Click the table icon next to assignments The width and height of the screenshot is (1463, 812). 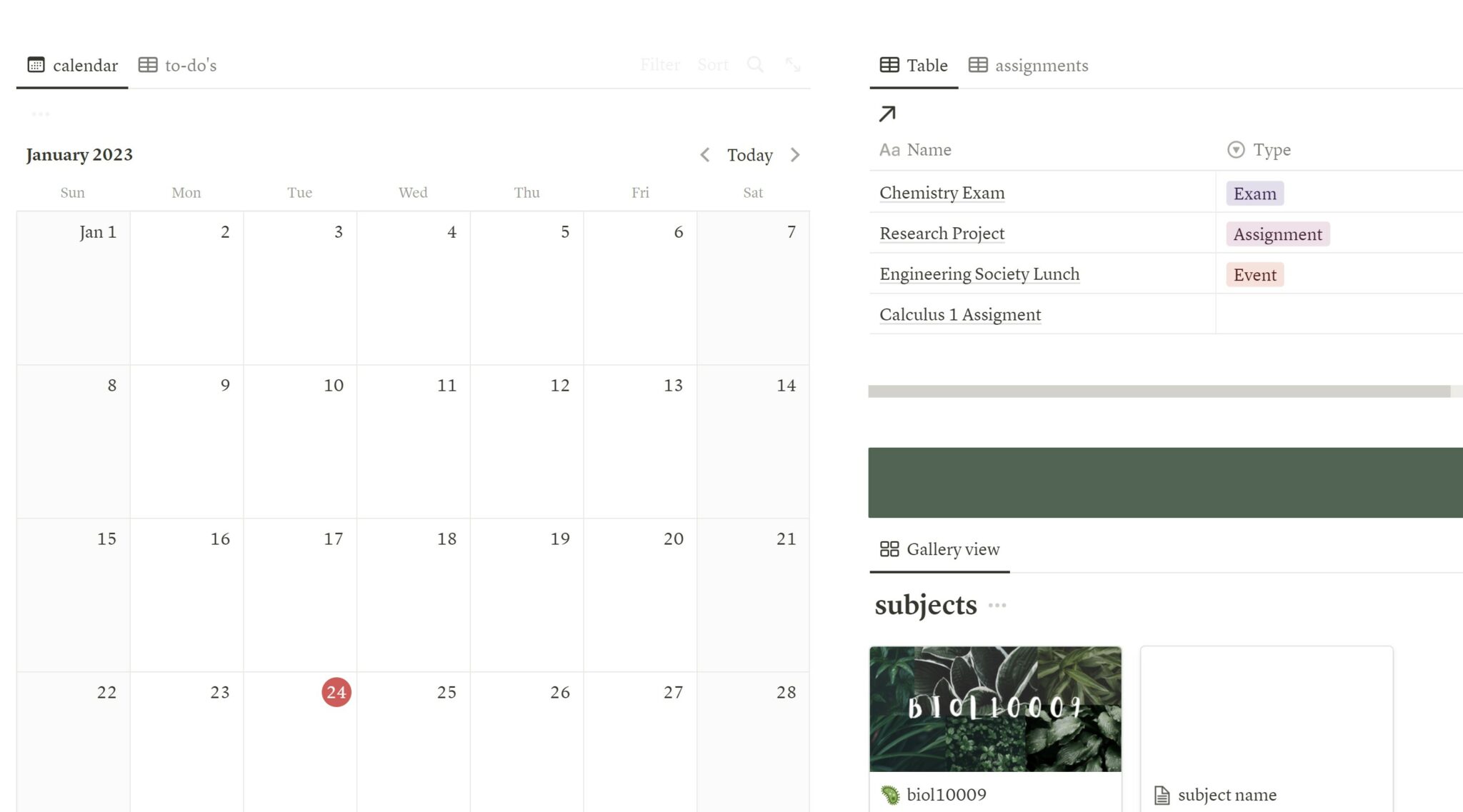(978, 64)
